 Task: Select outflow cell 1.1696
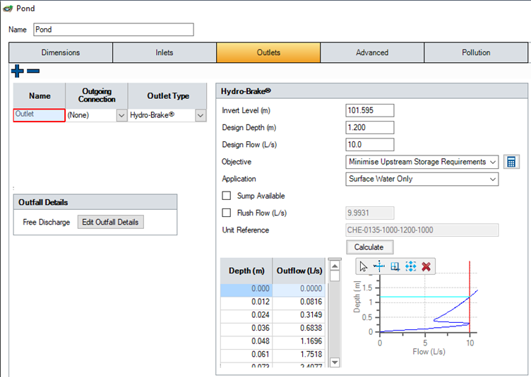coord(299,341)
